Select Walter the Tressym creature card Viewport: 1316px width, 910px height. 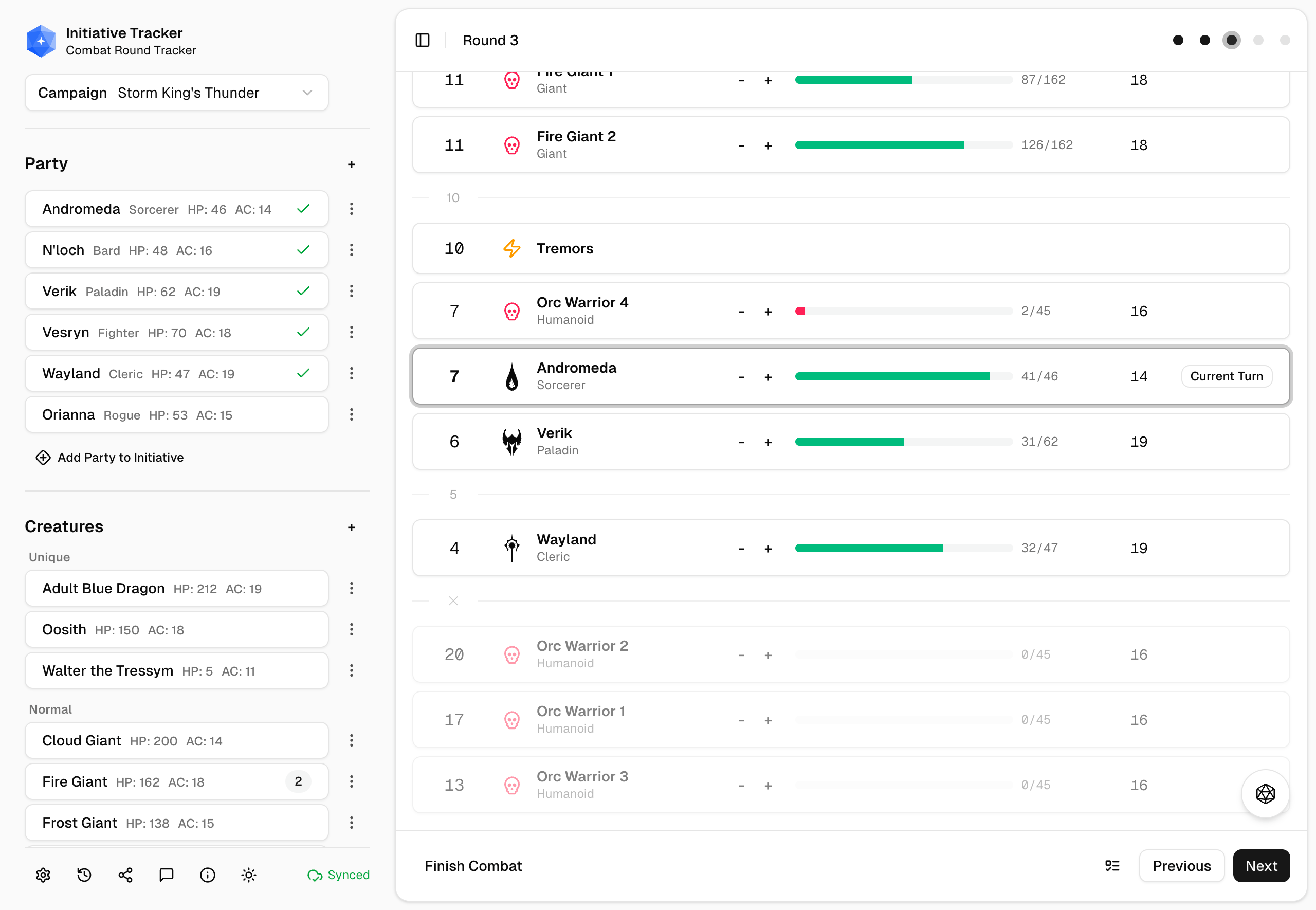(177, 670)
